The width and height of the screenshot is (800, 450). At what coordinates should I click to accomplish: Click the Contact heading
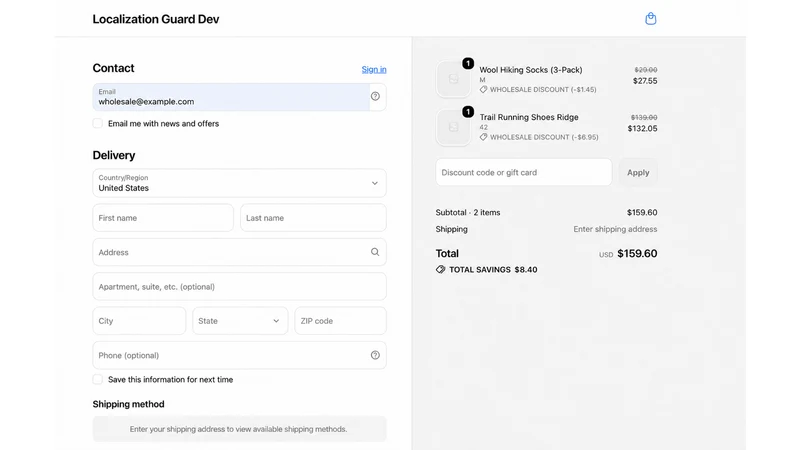point(113,68)
